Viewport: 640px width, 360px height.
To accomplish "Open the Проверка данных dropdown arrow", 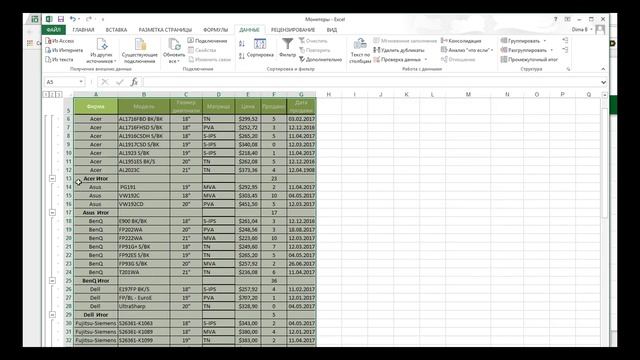I will click(426, 60).
